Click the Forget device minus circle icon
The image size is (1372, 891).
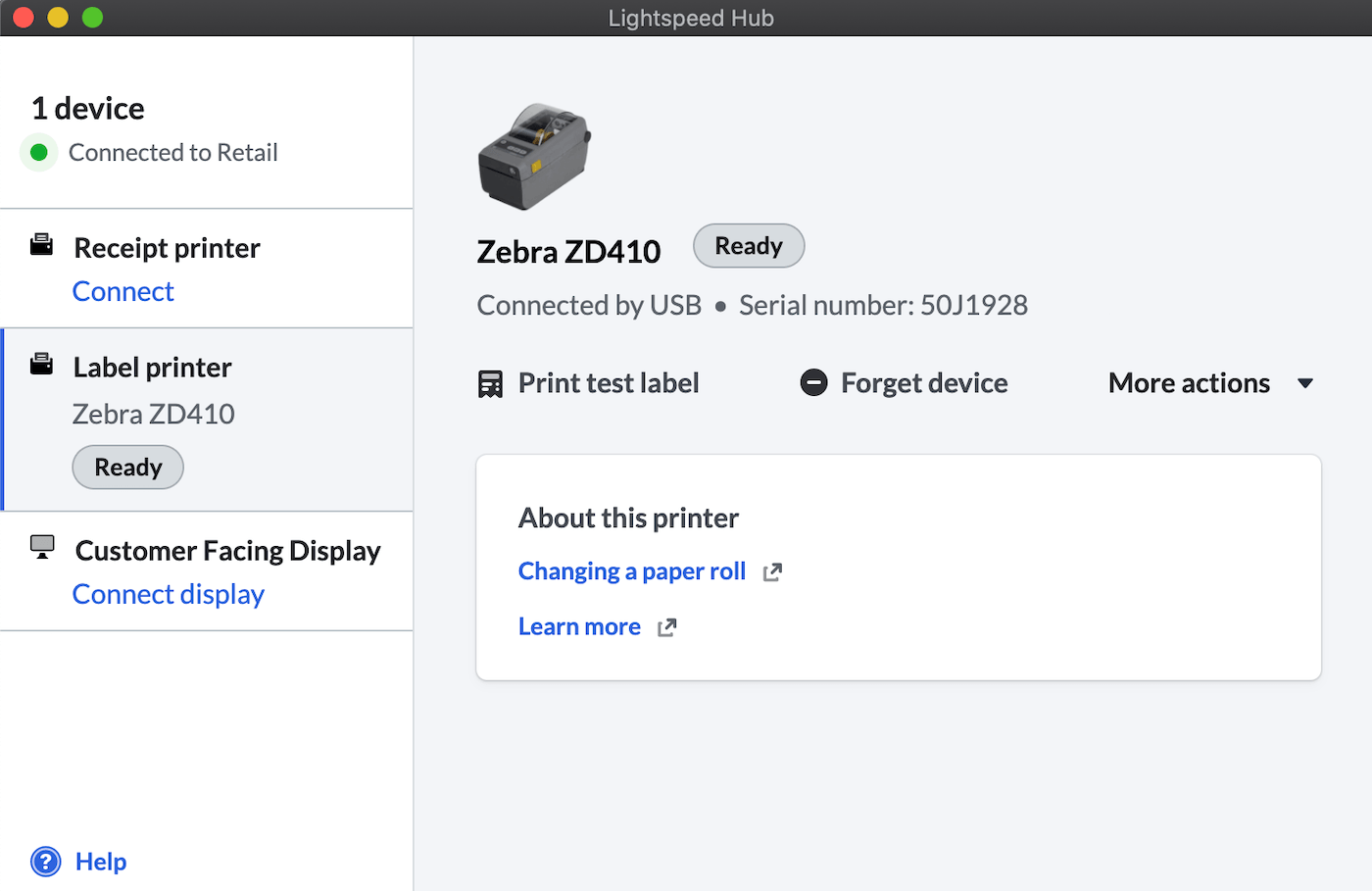pyautogui.click(x=813, y=382)
